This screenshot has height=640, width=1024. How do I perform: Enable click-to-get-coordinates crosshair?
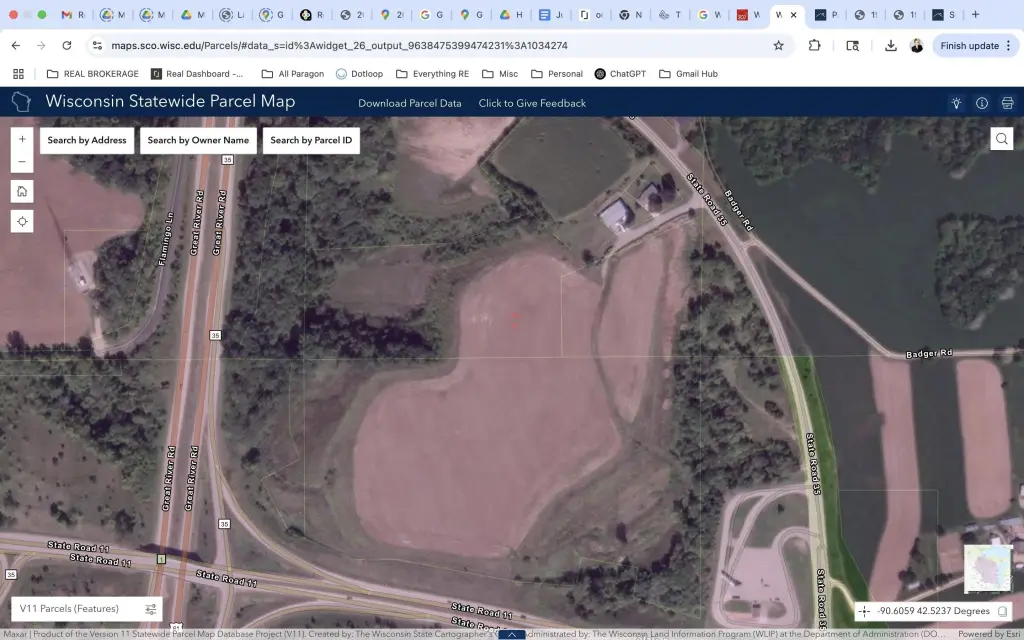(x=864, y=611)
